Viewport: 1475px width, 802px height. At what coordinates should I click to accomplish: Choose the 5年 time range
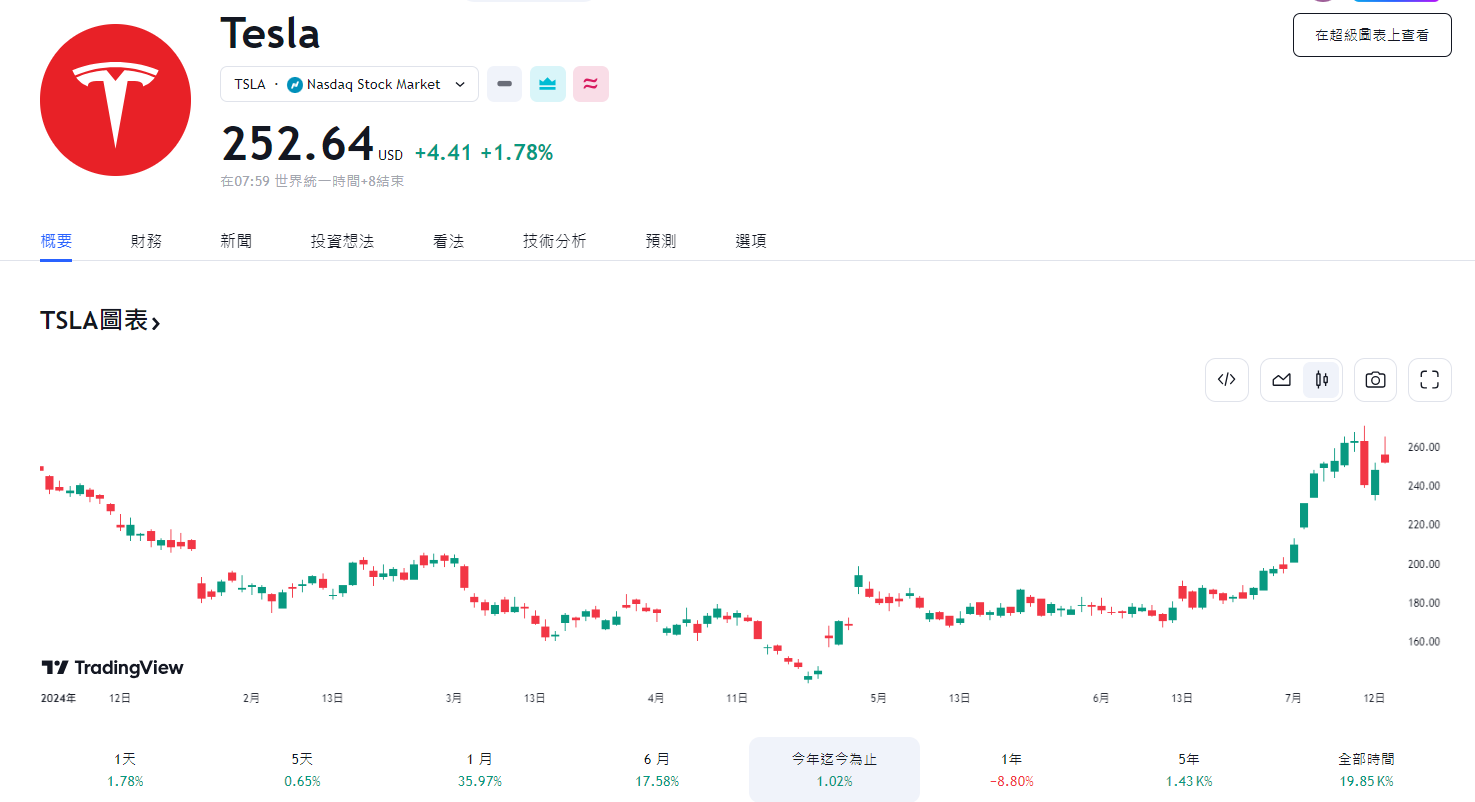[x=1188, y=769]
